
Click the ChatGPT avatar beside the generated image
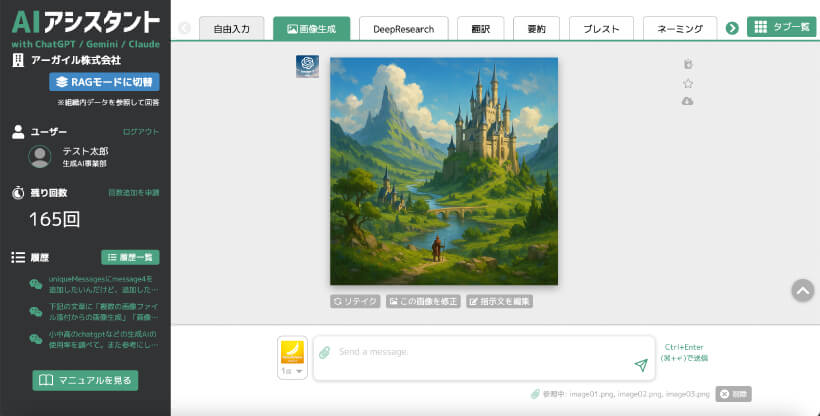(x=307, y=66)
